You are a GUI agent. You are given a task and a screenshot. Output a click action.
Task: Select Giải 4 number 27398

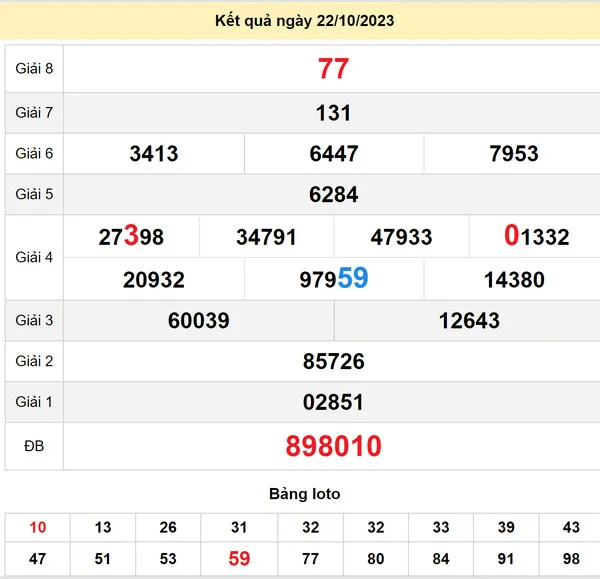[x=131, y=237]
